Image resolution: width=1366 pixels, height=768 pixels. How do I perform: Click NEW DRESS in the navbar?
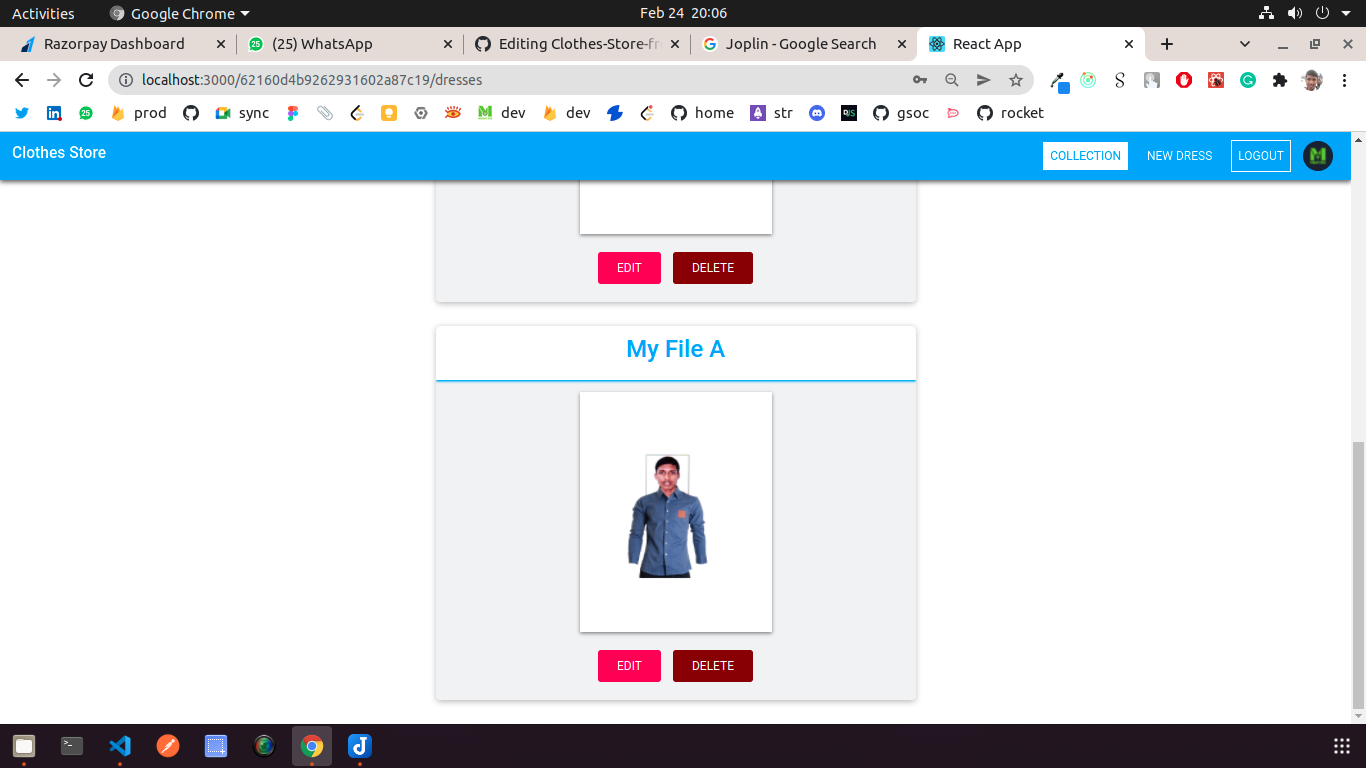point(1180,156)
